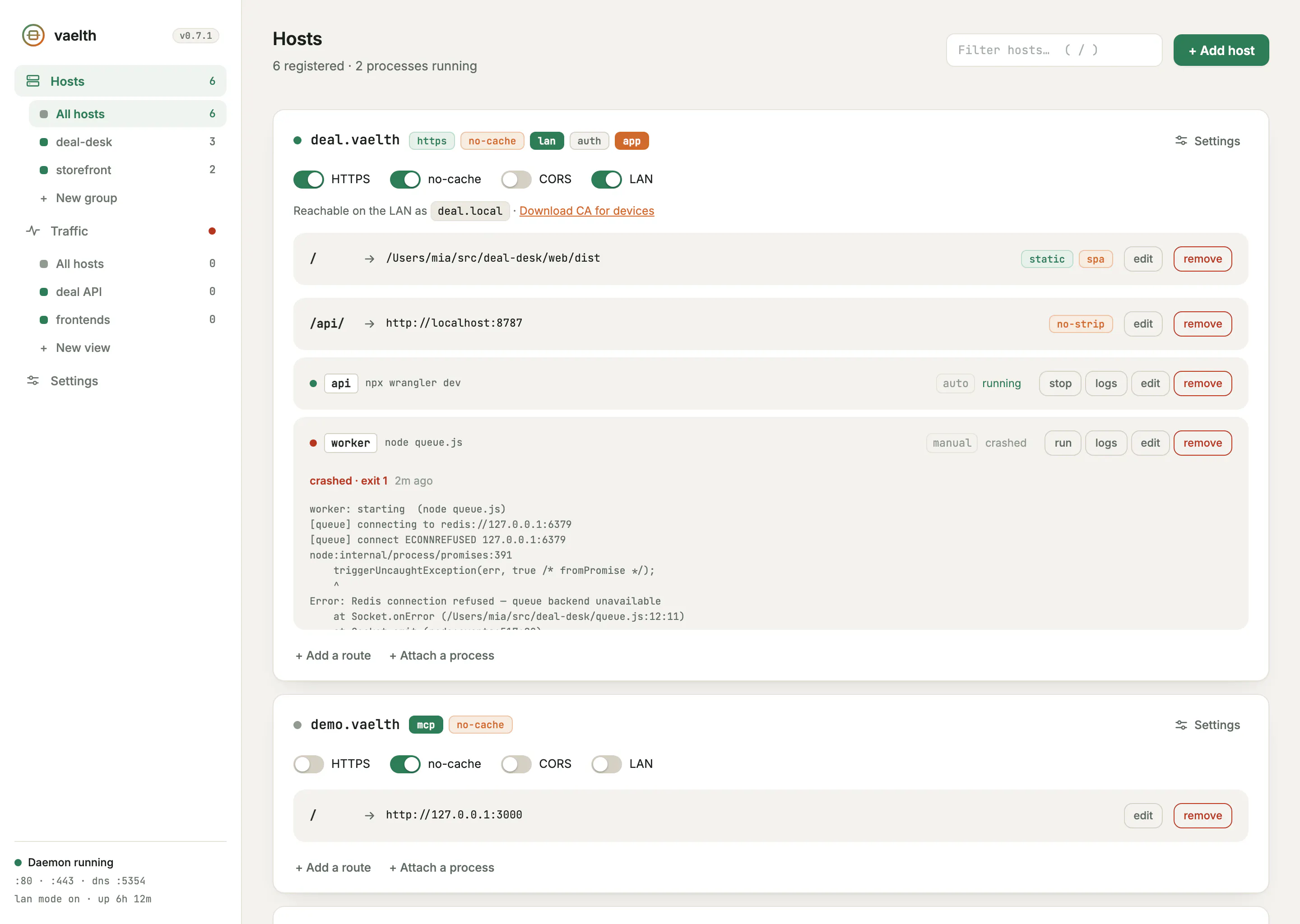Turn off LAN toggle on deal.vaelth
The height and width of the screenshot is (924, 1300).
pos(607,179)
